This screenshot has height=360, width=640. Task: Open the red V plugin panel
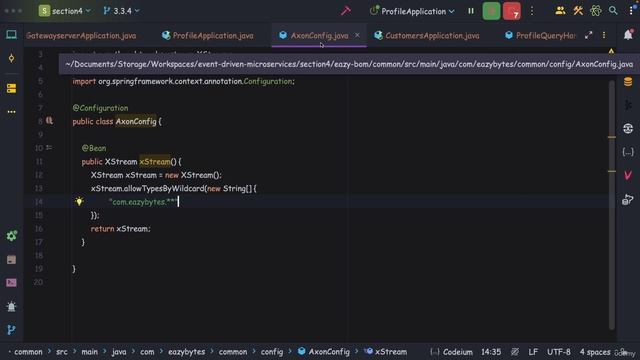tap(628, 176)
